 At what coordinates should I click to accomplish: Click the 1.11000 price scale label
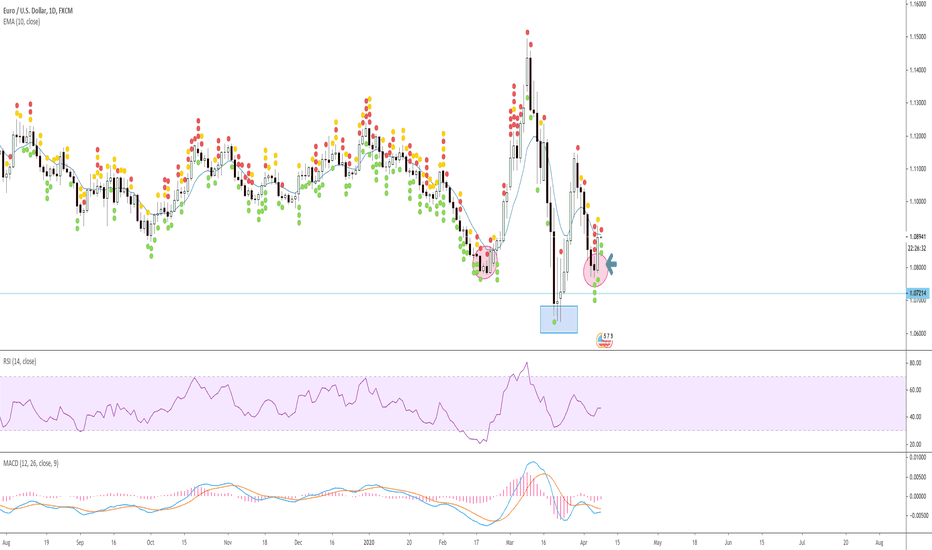click(917, 169)
